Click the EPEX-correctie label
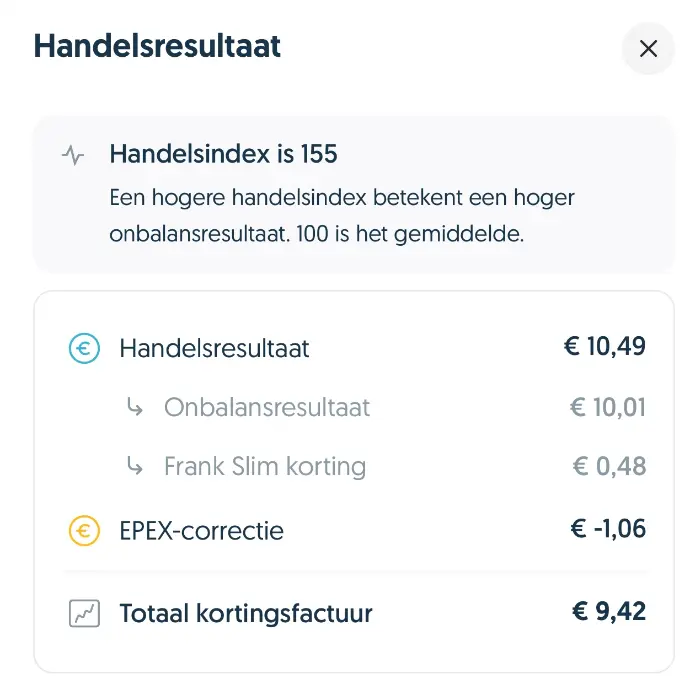The image size is (690, 679). pyautogui.click(x=202, y=531)
